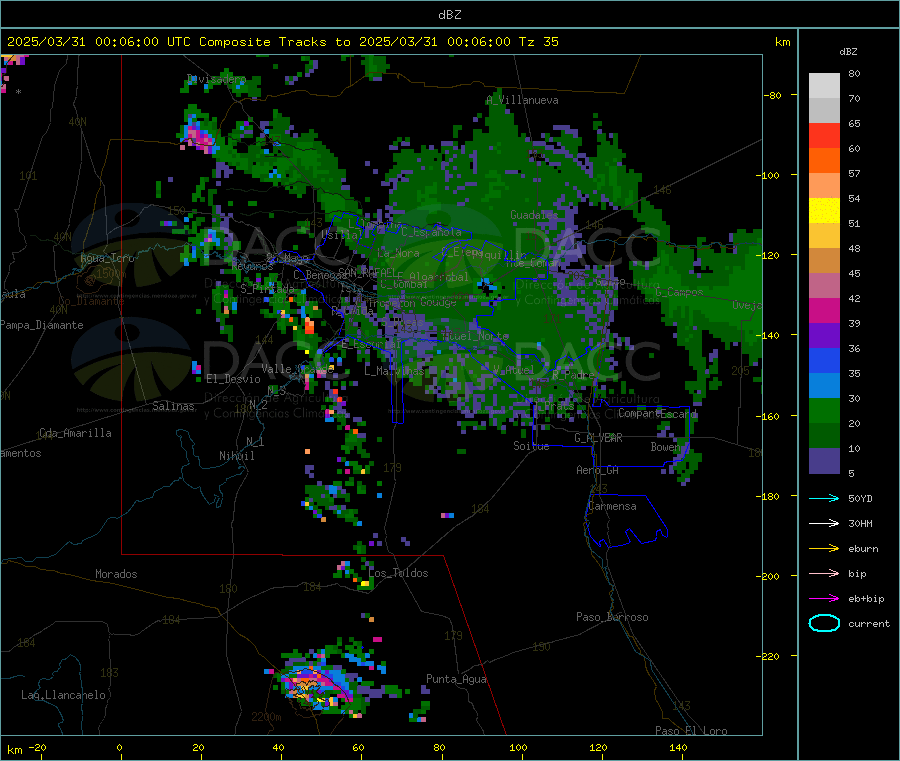
Task: Click the 'Pampa_Diamante' place label
Action: [41, 325]
